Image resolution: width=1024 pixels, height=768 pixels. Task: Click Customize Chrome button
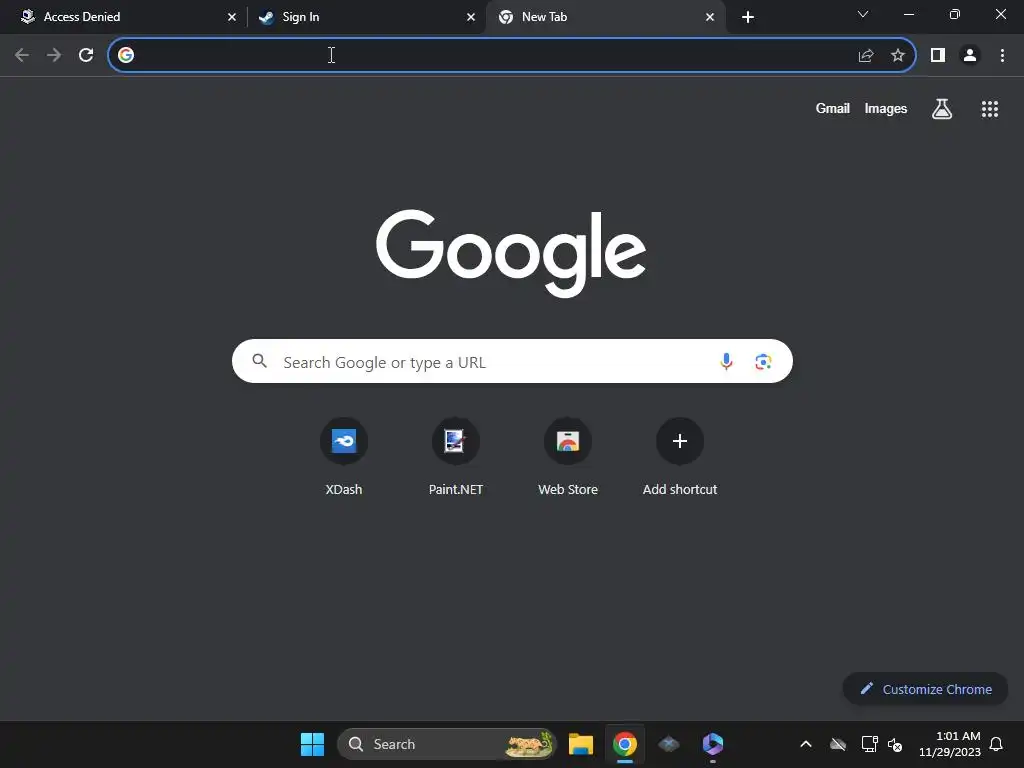click(925, 689)
